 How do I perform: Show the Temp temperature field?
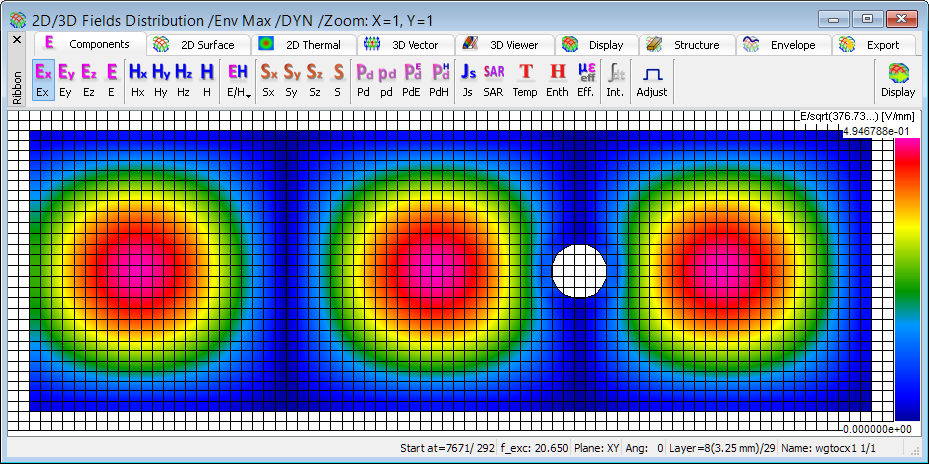click(525, 80)
